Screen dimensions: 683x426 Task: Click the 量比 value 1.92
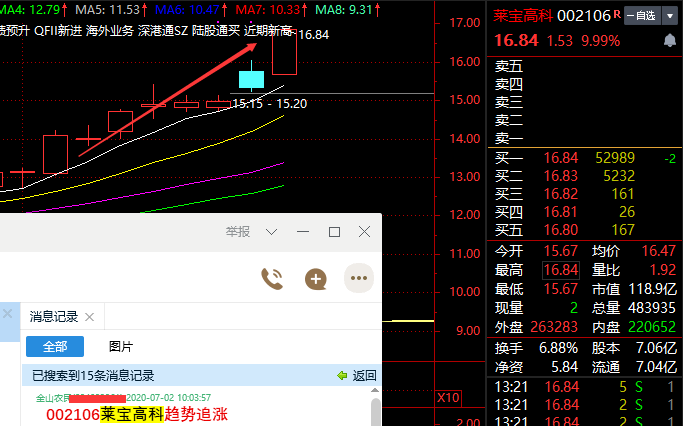[663, 270]
